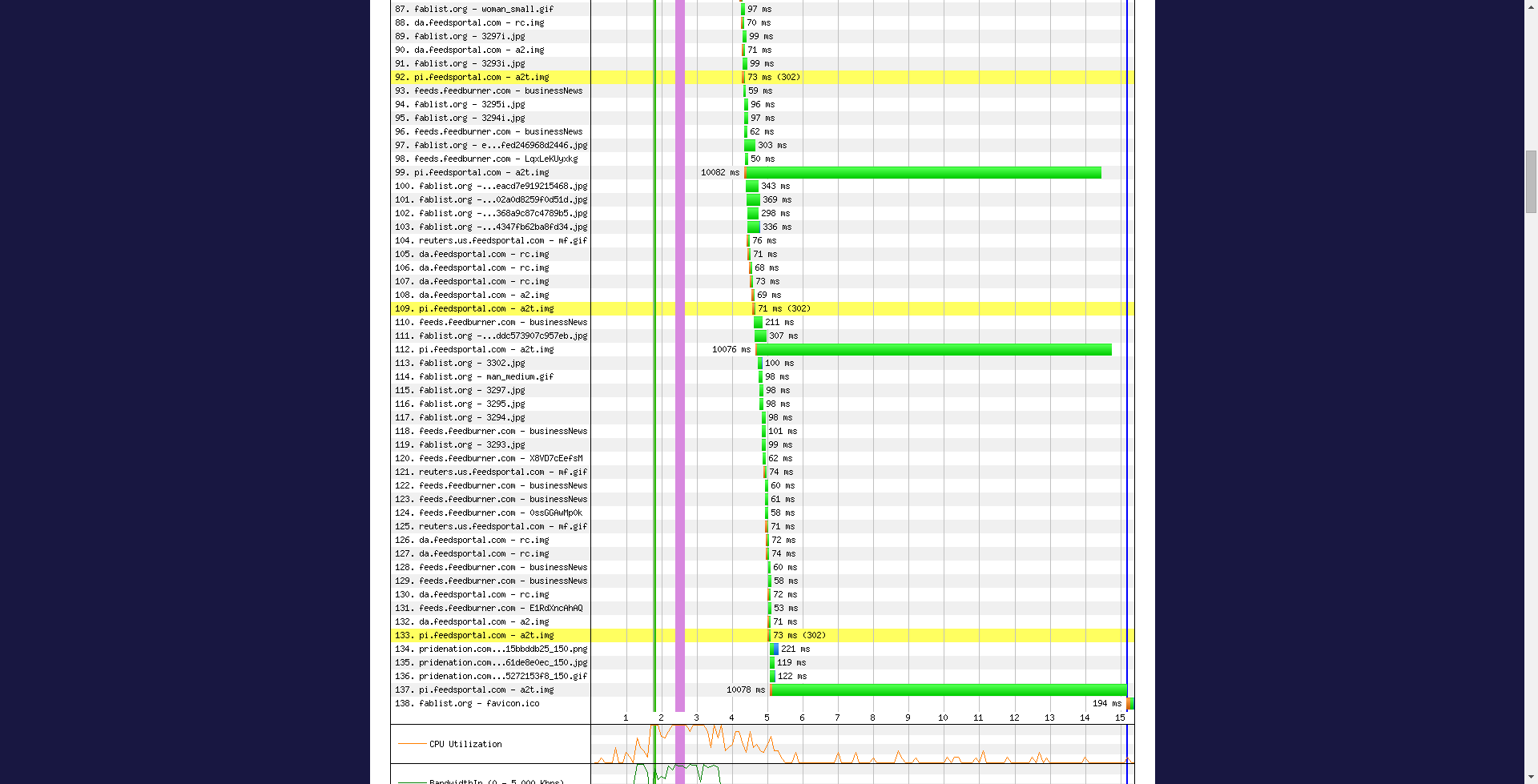
Task: Select highlighted request 109 pi.feedsportal.com a2t.img
Action: coord(485,309)
